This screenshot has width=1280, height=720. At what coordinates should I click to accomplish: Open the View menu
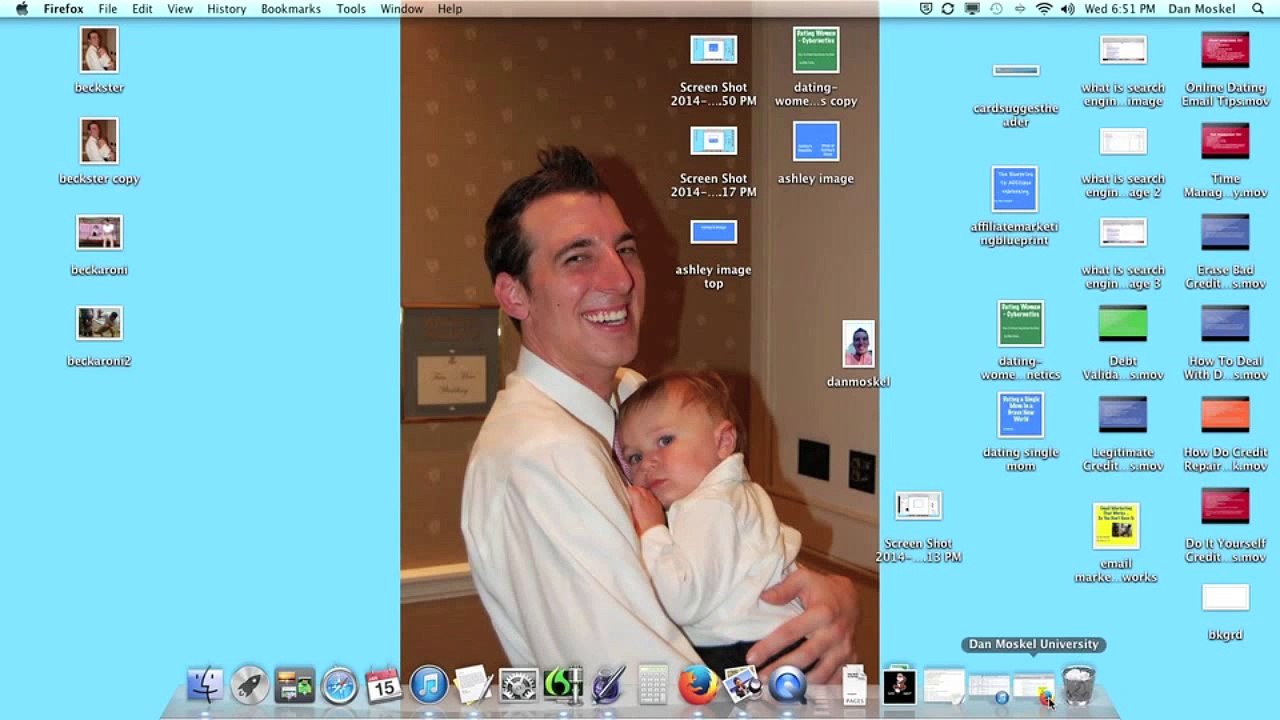180,9
